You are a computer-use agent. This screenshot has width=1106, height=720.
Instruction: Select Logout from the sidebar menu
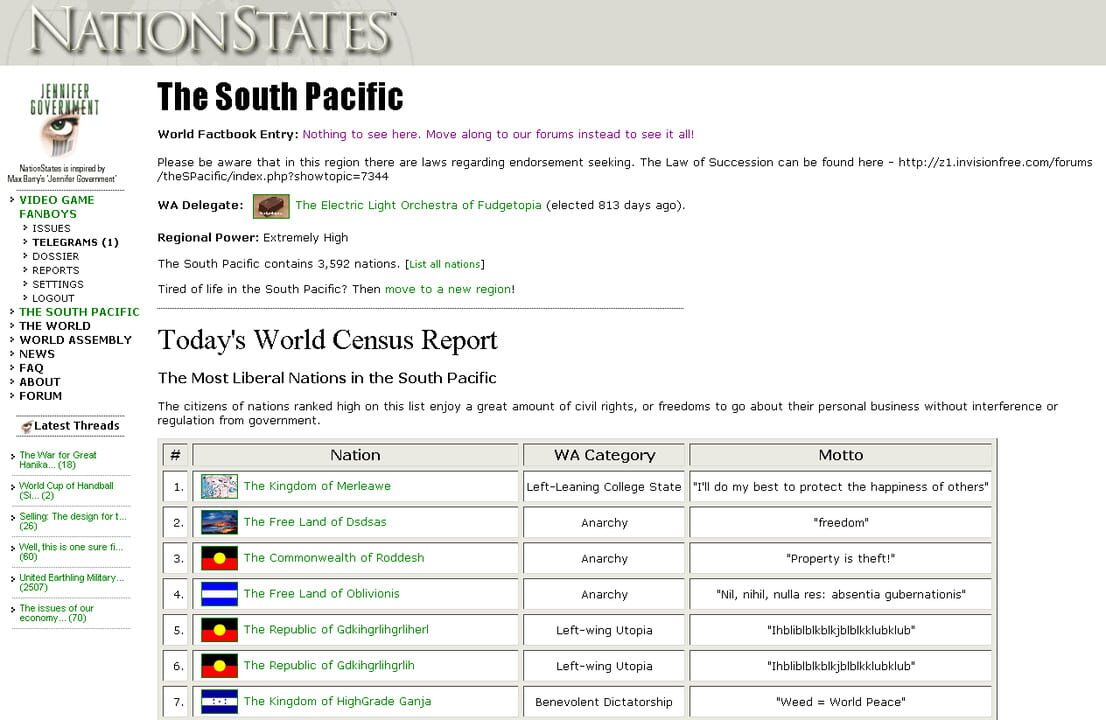pos(53,298)
